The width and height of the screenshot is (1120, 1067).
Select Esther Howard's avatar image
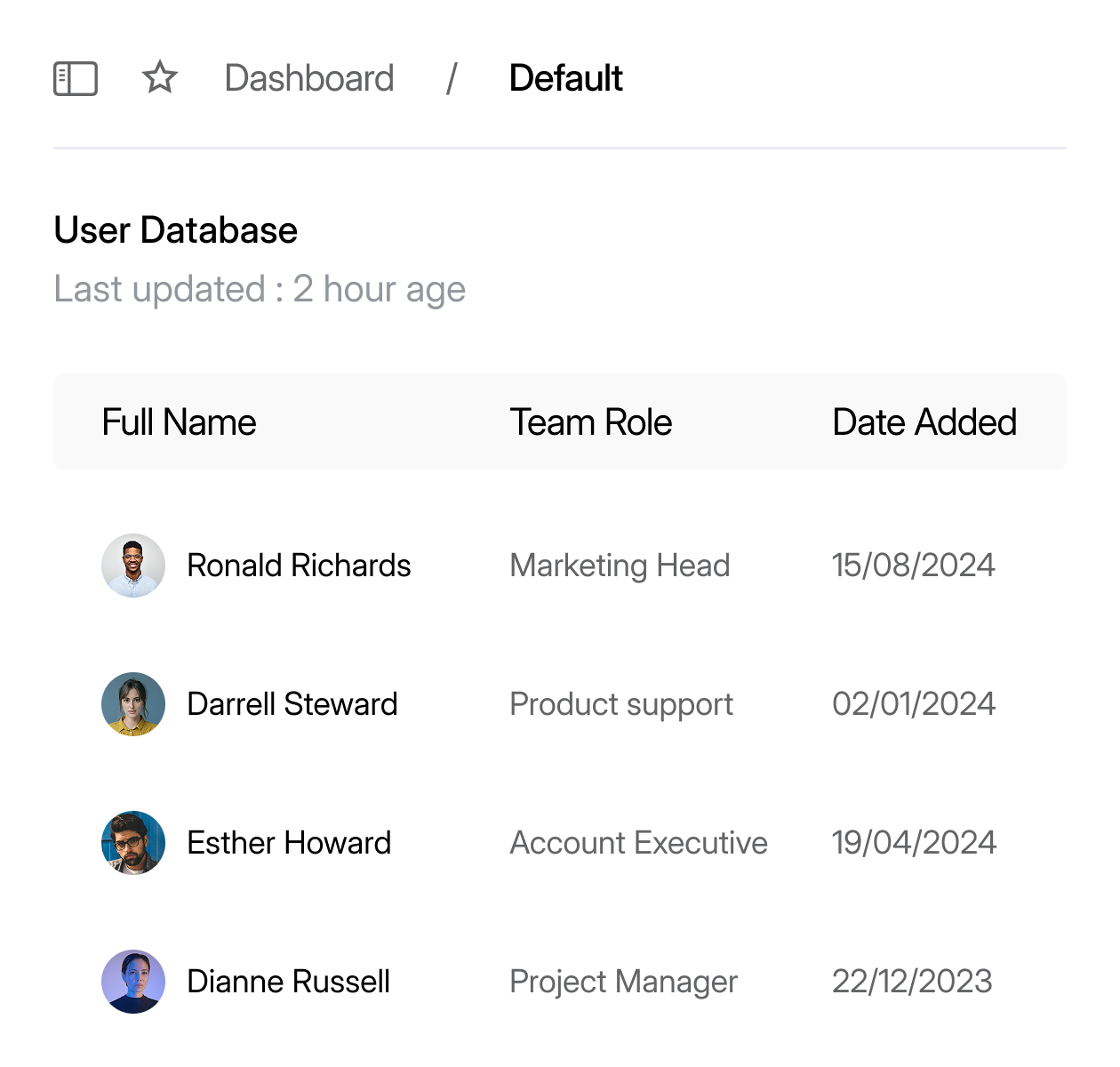[x=133, y=843]
